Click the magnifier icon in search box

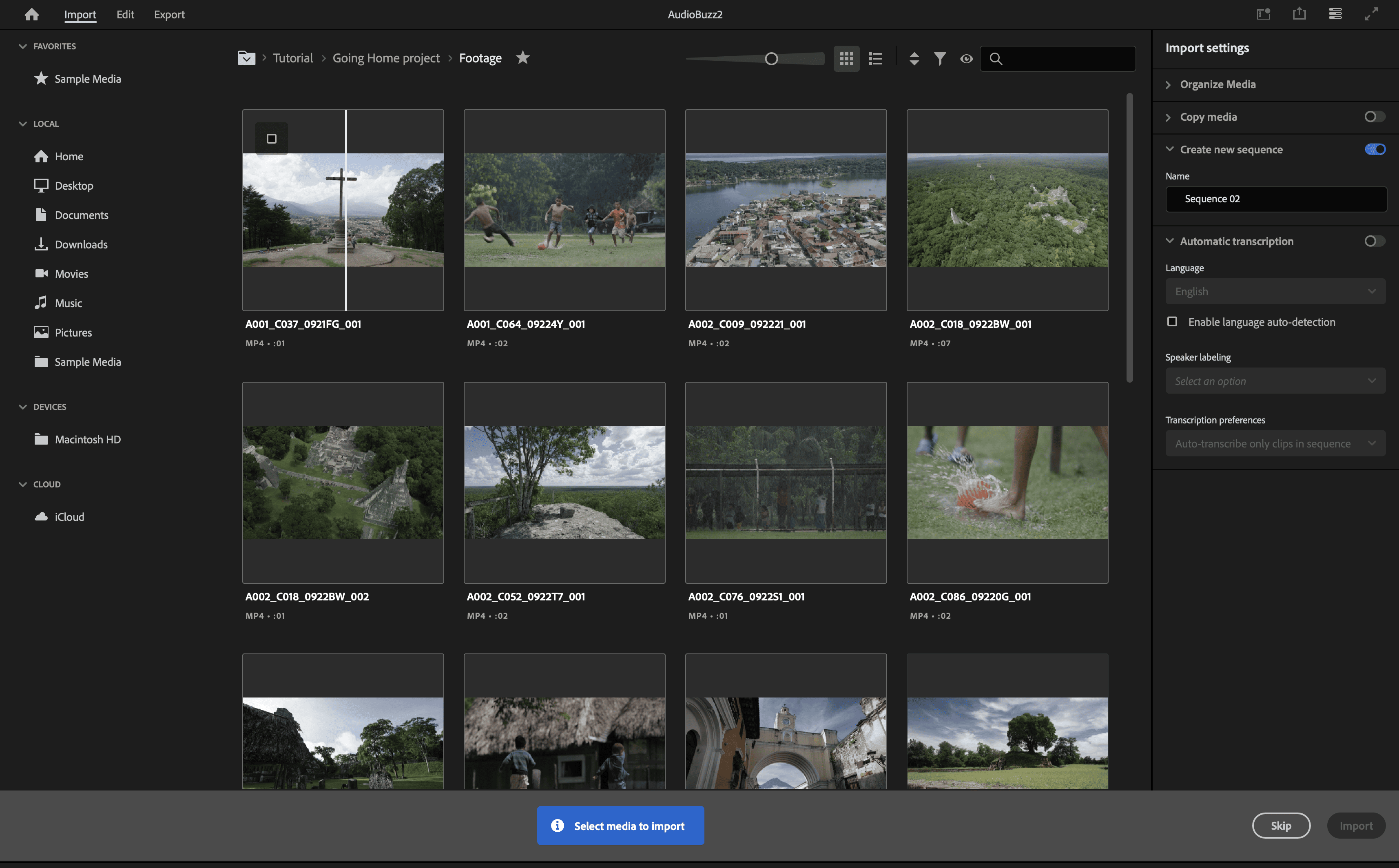pyautogui.click(x=996, y=59)
